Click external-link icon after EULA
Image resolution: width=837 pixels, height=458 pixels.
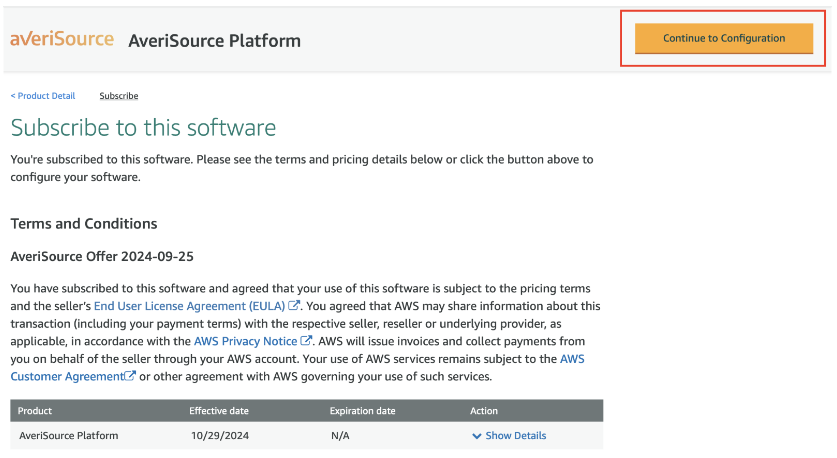coord(294,305)
